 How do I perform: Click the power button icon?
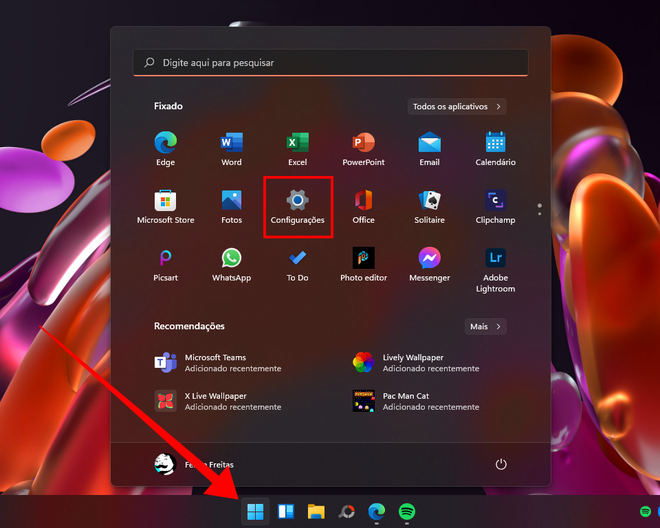click(501, 464)
